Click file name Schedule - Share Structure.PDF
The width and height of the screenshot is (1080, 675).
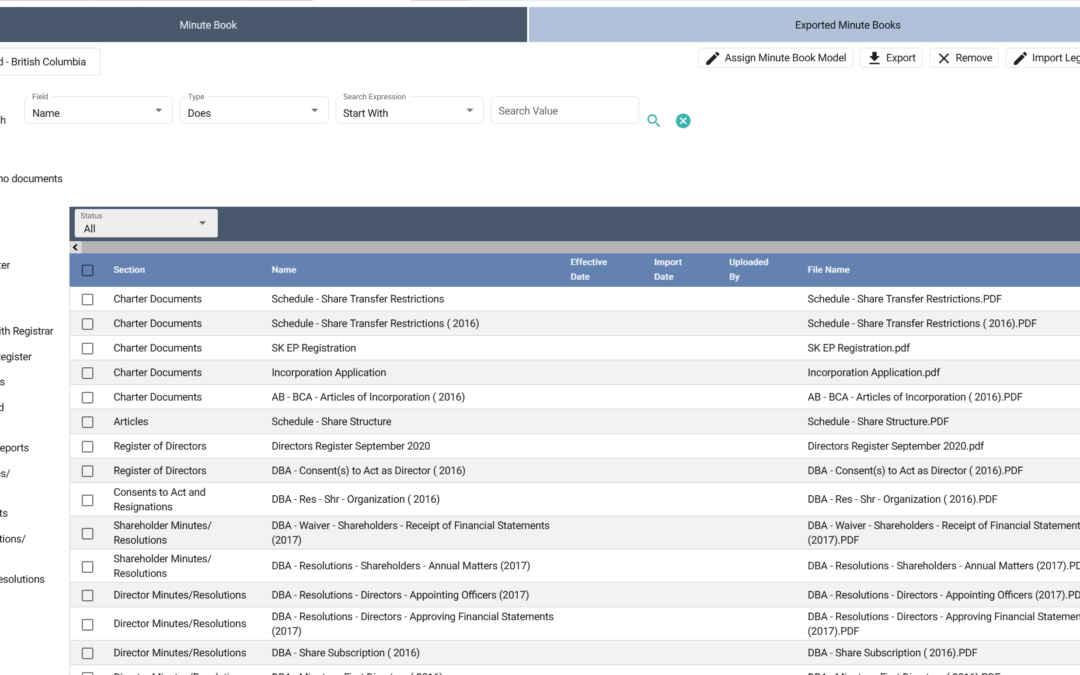[878, 422]
